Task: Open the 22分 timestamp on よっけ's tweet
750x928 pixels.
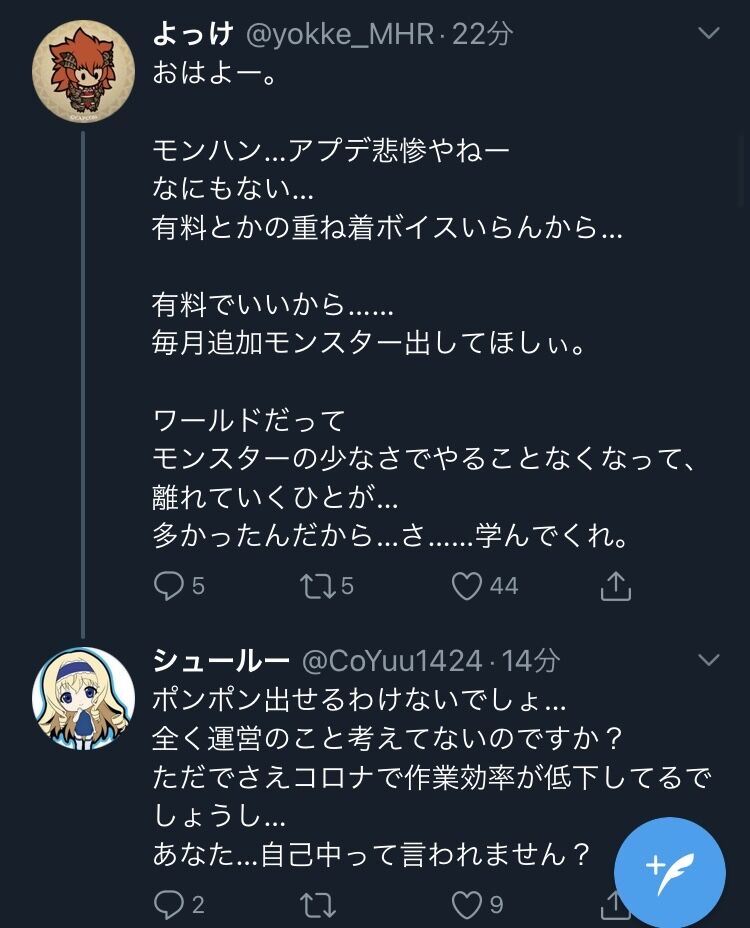Action: 482,34
